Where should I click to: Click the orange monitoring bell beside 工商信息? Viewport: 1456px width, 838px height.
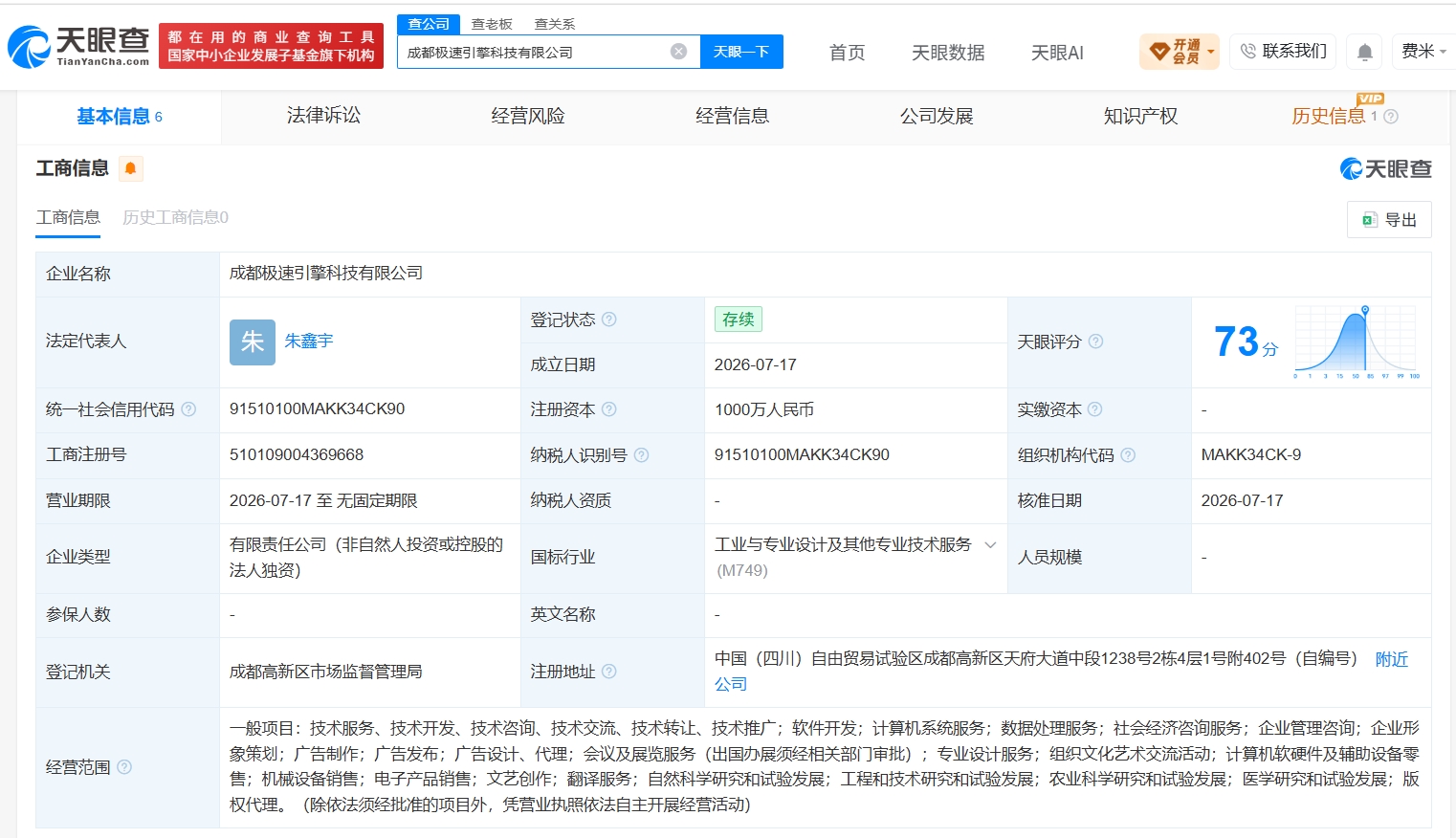coord(131,168)
